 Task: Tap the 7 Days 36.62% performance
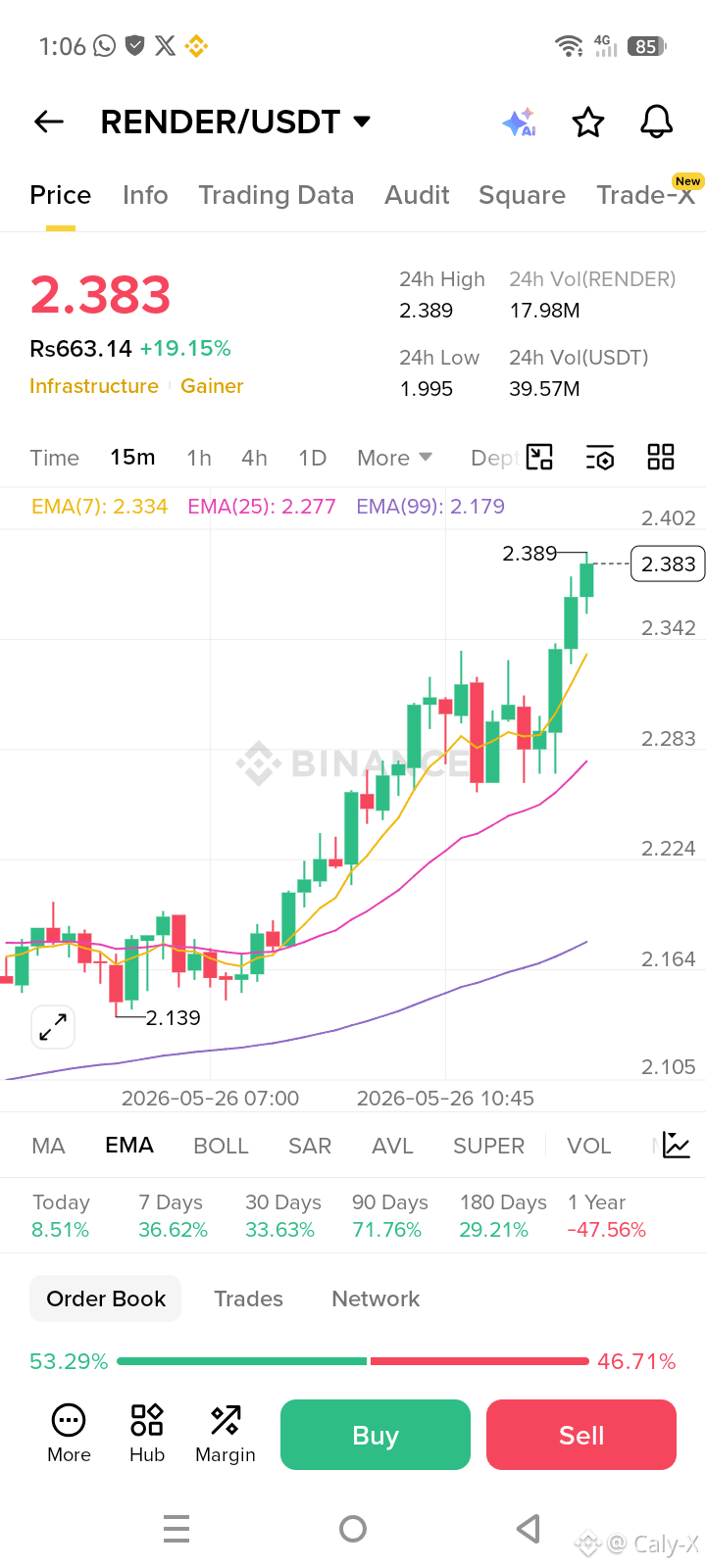tap(173, 1216)
